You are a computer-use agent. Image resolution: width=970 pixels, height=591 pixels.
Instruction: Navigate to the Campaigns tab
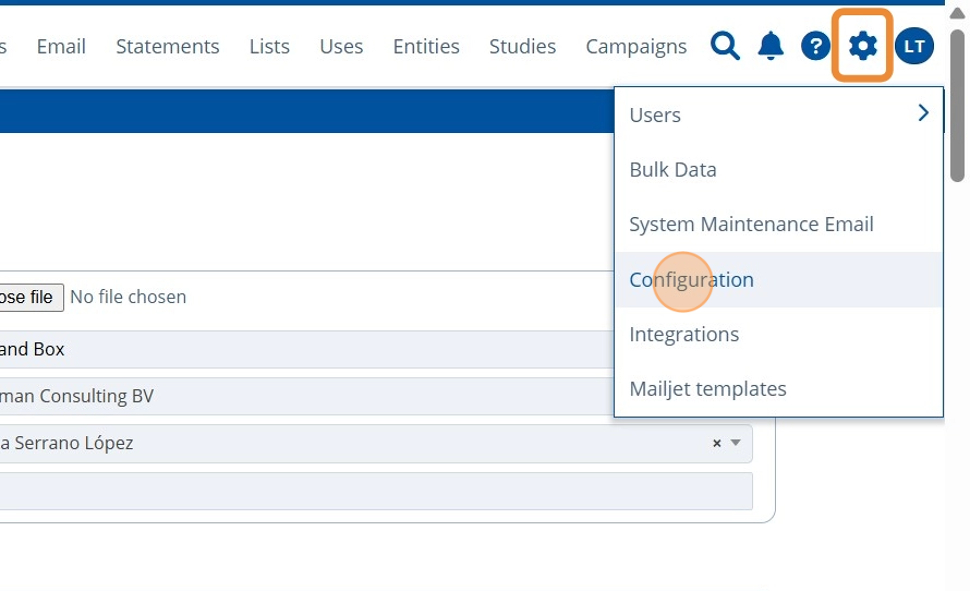pos(636,46)
